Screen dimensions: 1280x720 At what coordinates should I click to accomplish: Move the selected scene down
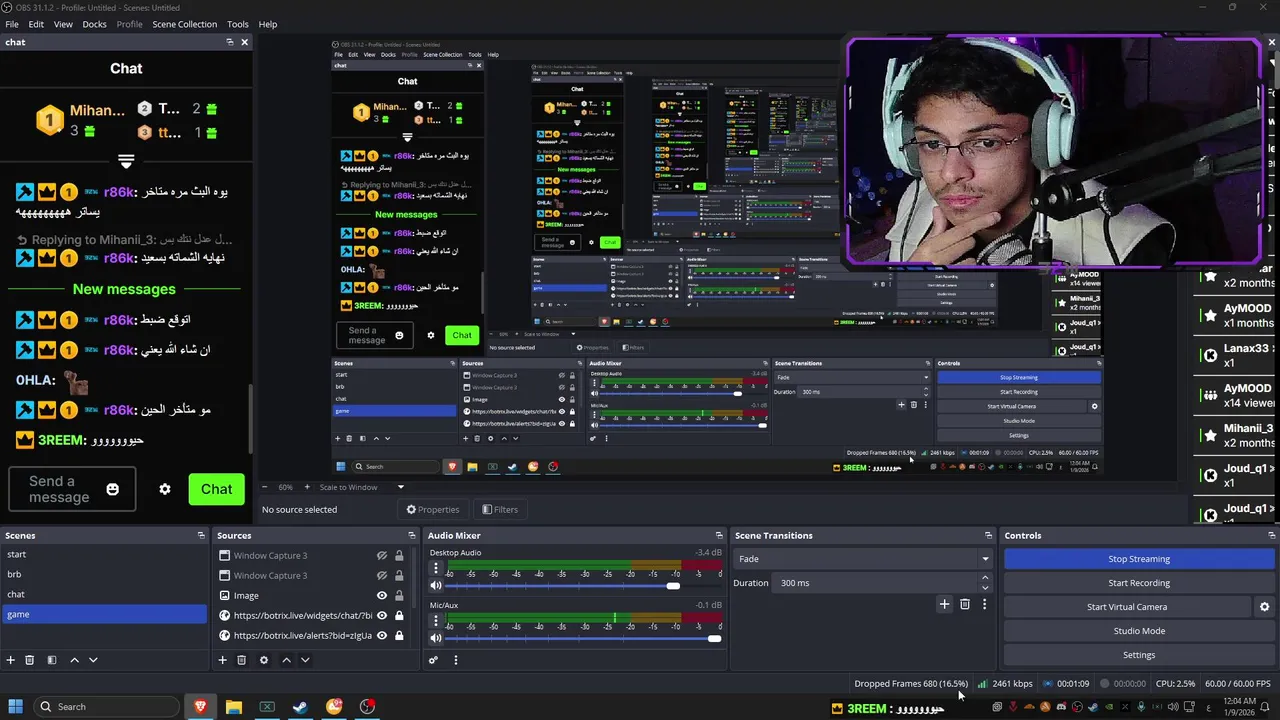point(93,660)
